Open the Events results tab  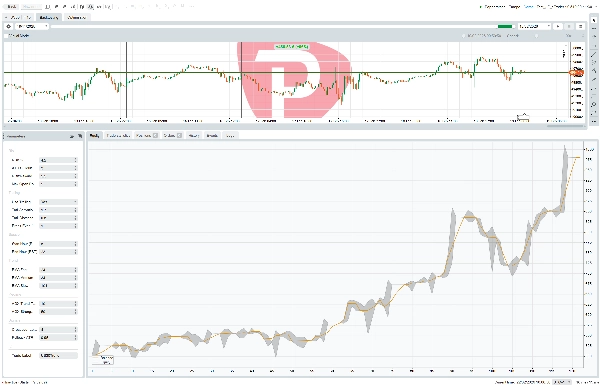click(212, 135)
